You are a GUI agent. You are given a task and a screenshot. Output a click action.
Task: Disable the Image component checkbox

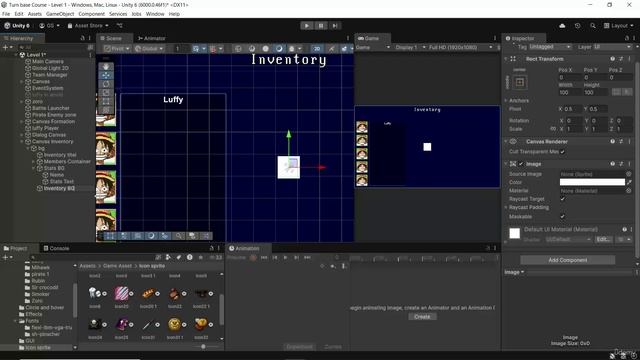point(521,164)
